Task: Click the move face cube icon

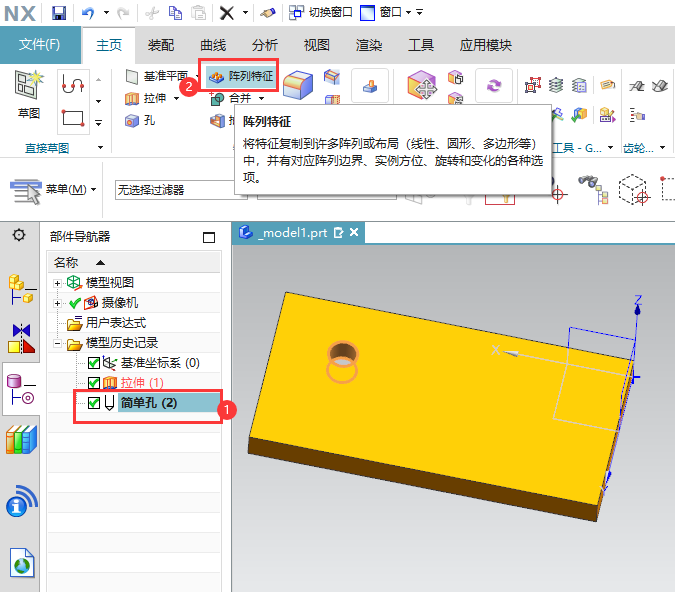Action: 422,85
